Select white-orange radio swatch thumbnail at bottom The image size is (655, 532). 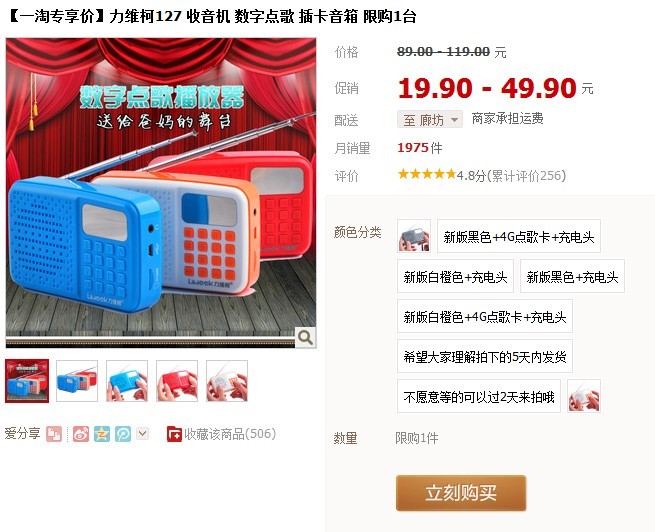(x=584, y=396)
